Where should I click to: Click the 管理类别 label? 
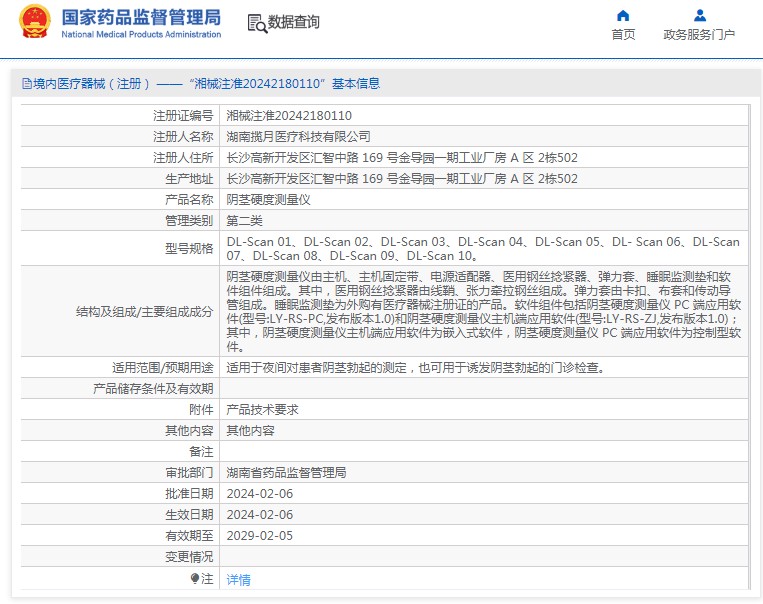click(x=189, y=220)
